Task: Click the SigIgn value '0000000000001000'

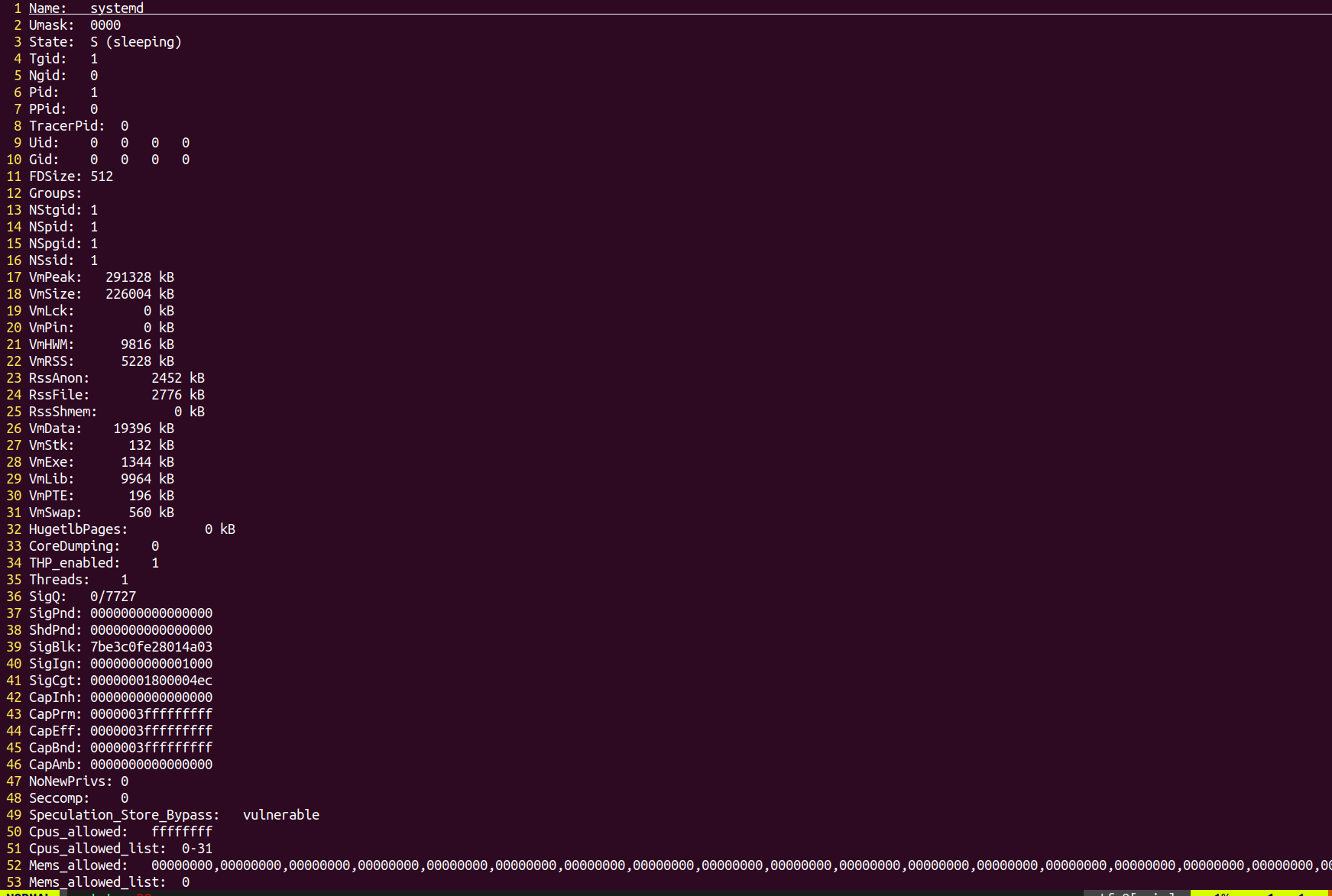Action: point(151,664)
